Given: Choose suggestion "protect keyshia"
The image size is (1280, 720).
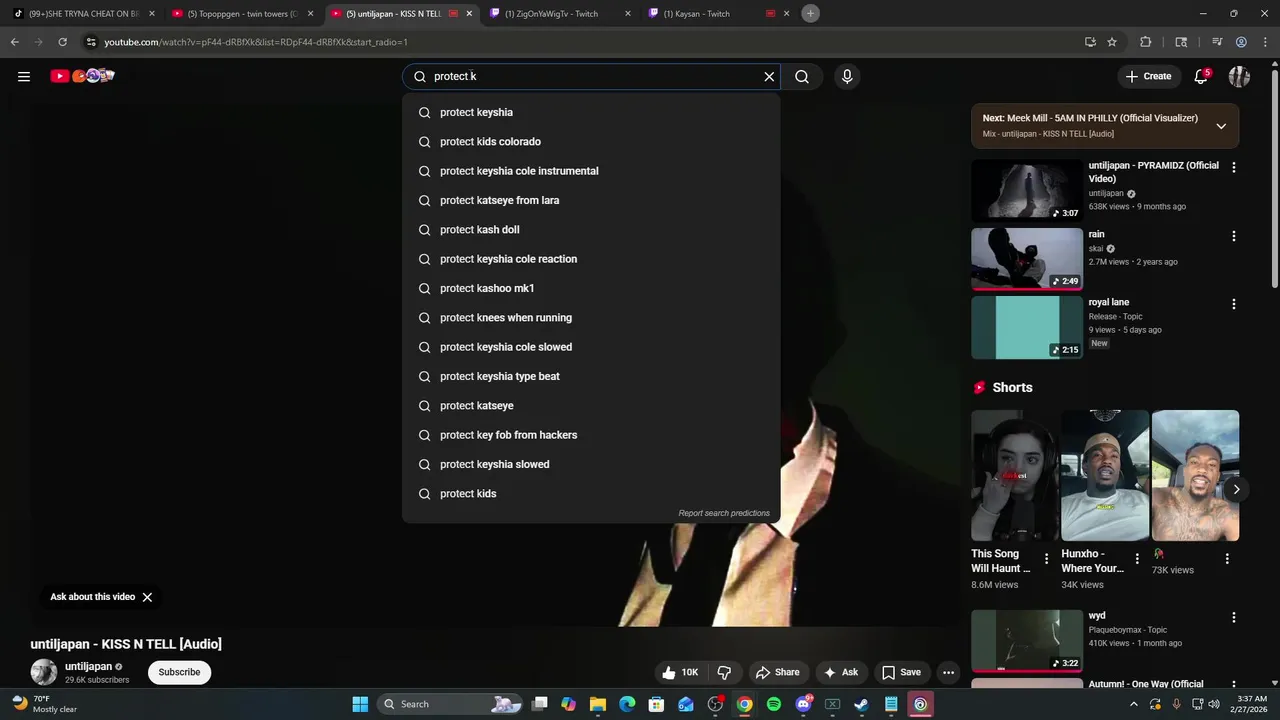Looking at the screenshot, I should pyautogui.click(x=591, y=112).
